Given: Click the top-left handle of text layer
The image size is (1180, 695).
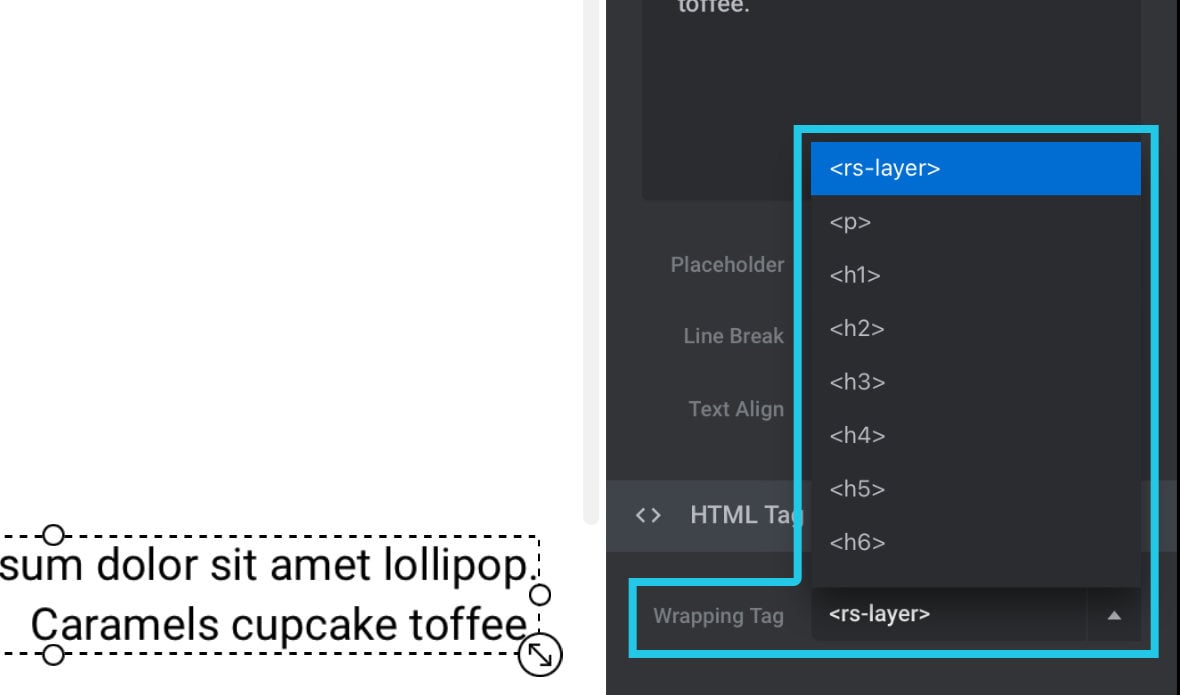Looking at the screenshot, I should [53, 535].
